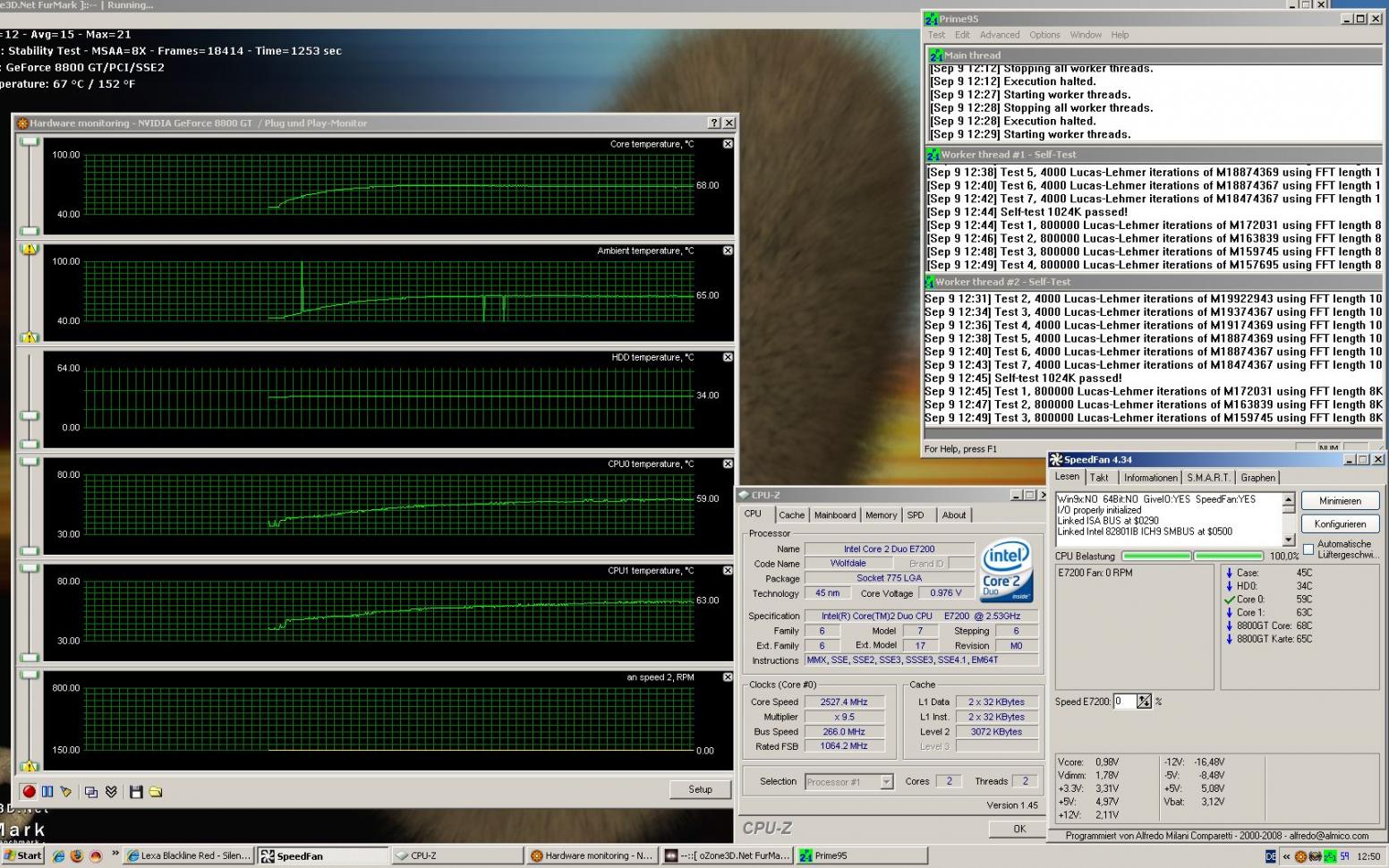Image resolution: width=1389 pixels, height=868 pixels.
Task: Click the third quick launch icon after Firefox
Action: [x=96, y=856]
